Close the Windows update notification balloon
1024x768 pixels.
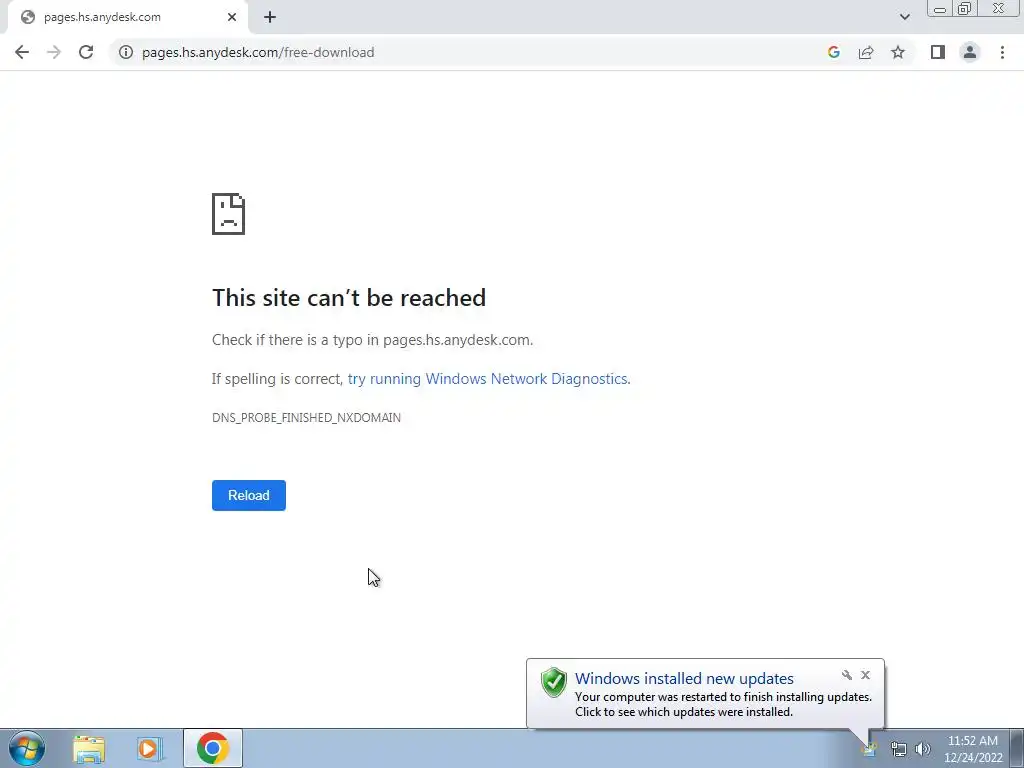coord(865,675)
